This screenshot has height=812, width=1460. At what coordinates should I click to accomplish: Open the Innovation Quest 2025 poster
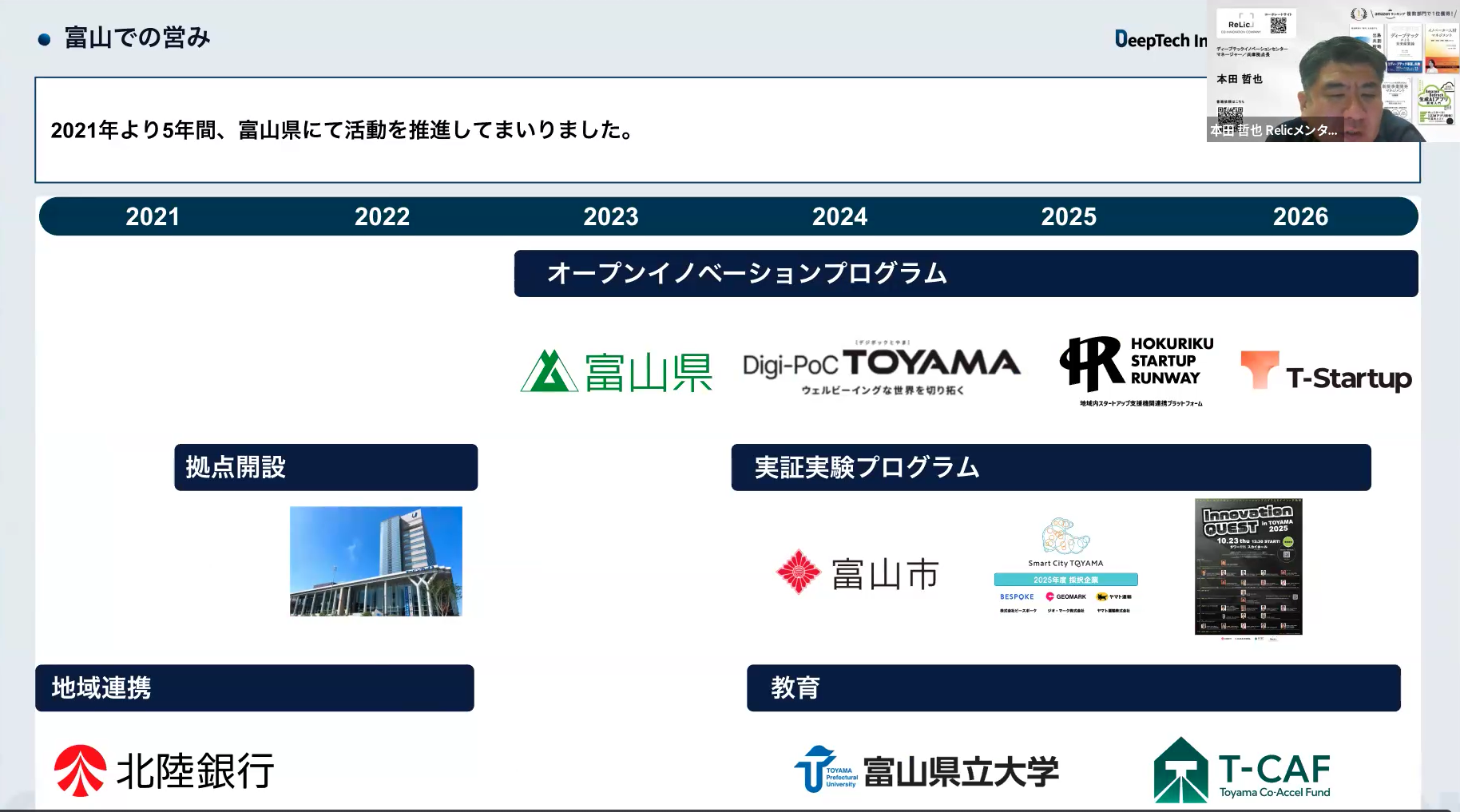coord(1248,568)
